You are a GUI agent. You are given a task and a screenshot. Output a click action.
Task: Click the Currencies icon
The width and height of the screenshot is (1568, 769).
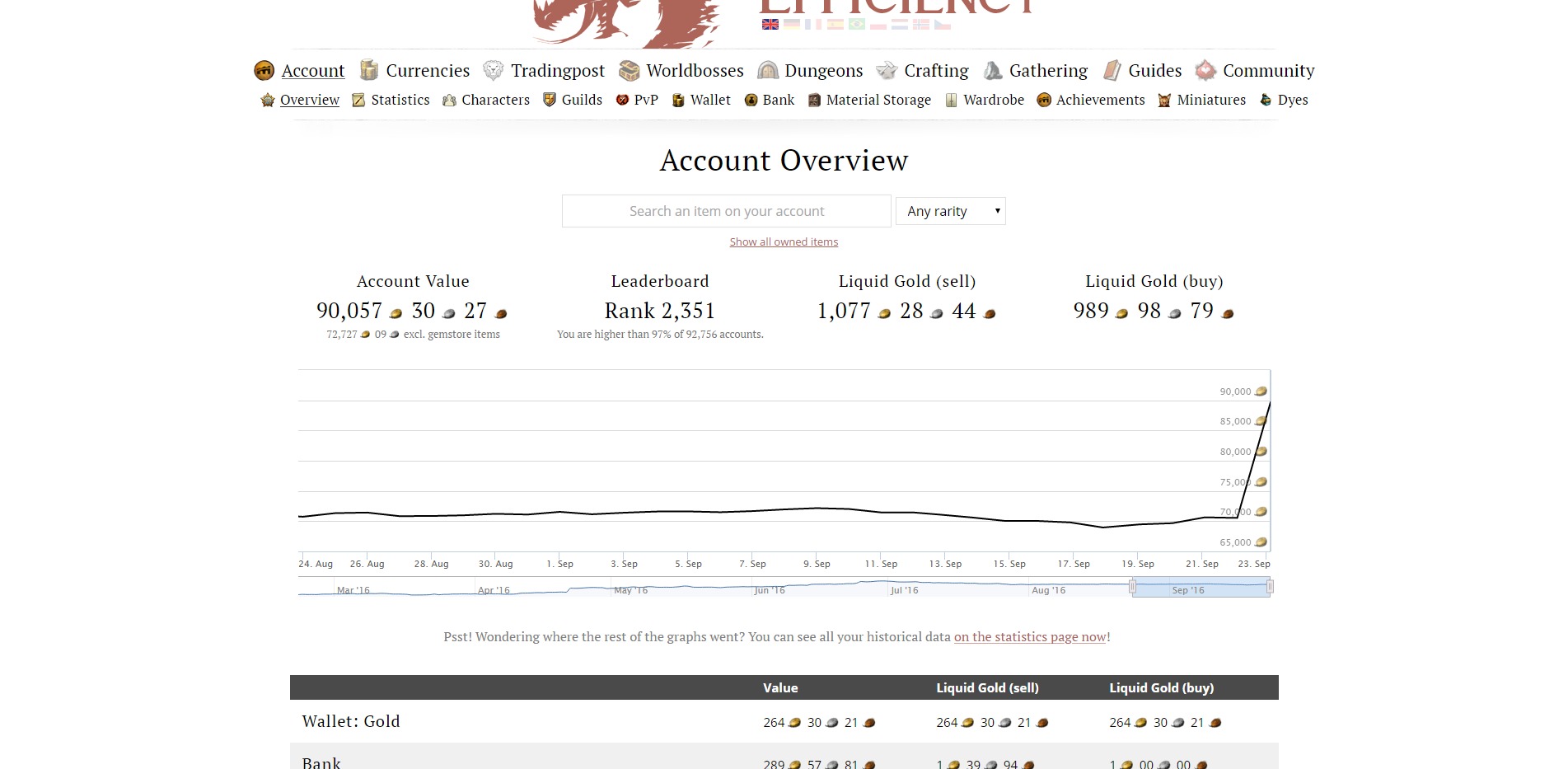point(369,71)
